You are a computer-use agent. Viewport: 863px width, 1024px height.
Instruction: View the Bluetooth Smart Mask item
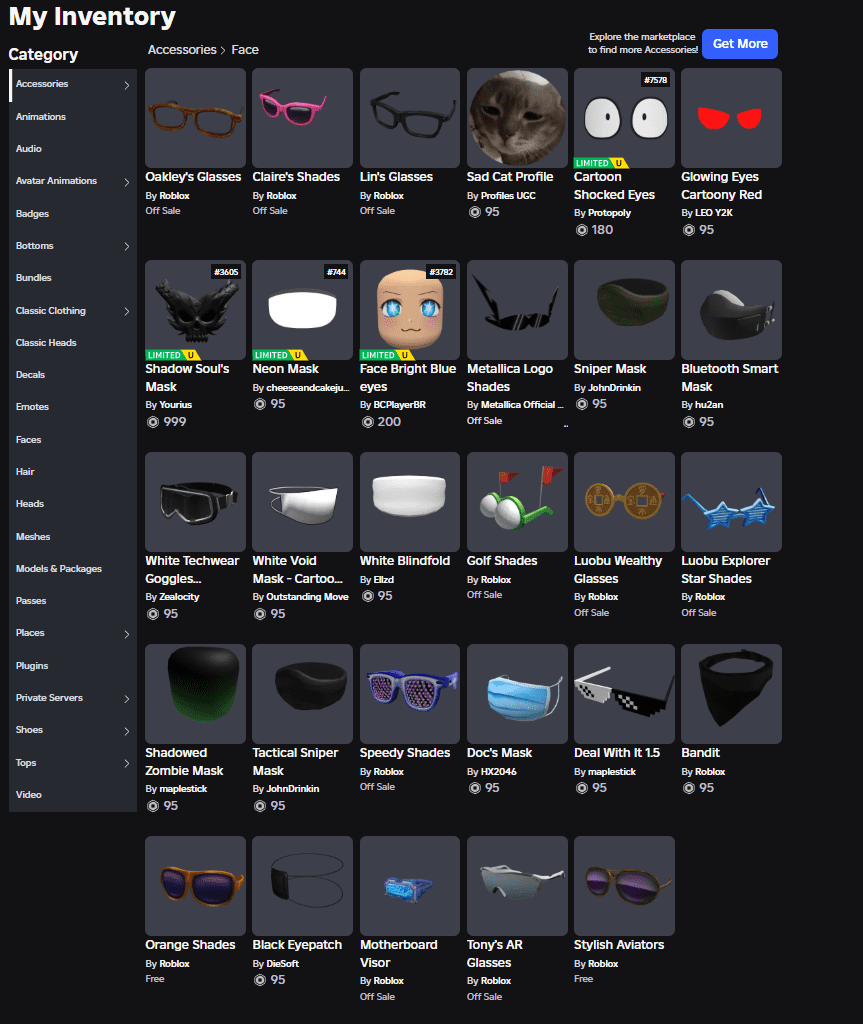tap(731, 309)
